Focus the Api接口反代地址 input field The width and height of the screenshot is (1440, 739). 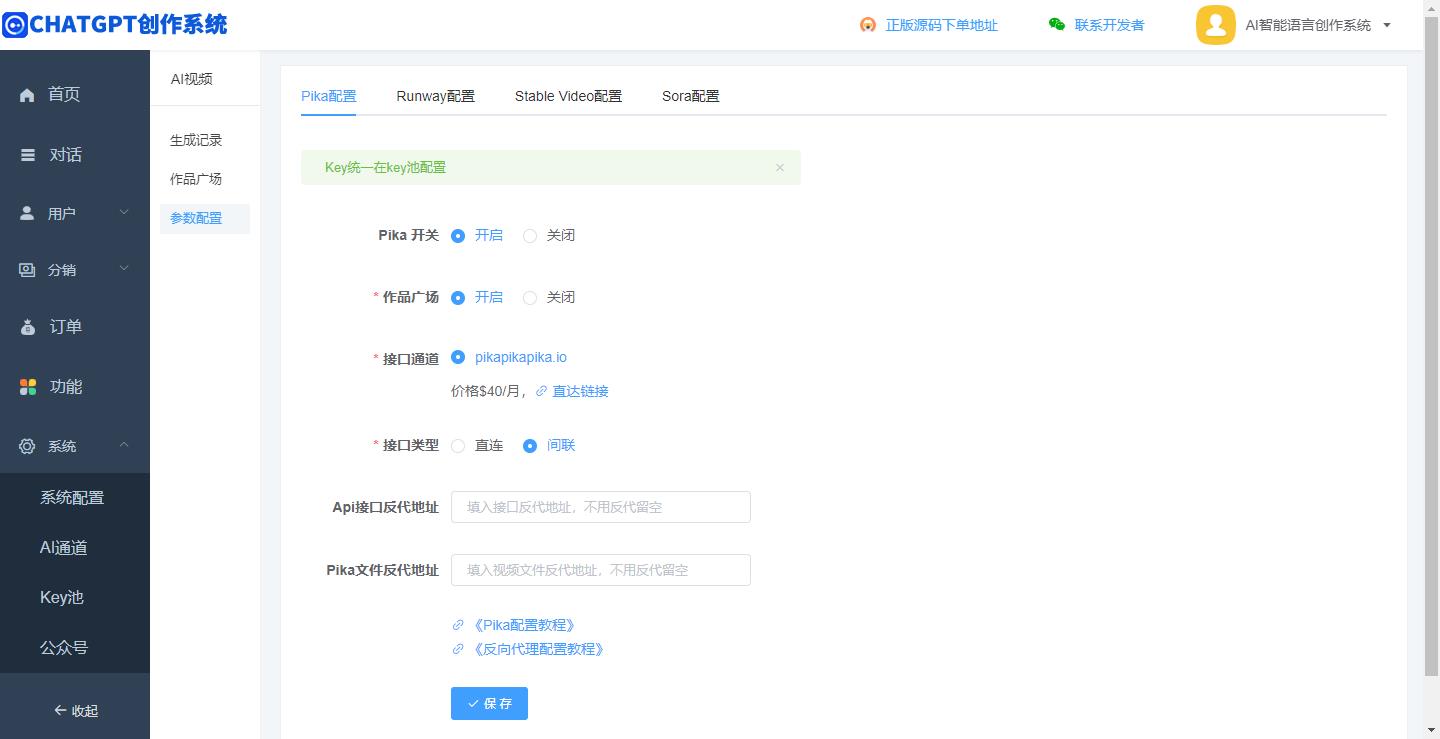point(600,507)
